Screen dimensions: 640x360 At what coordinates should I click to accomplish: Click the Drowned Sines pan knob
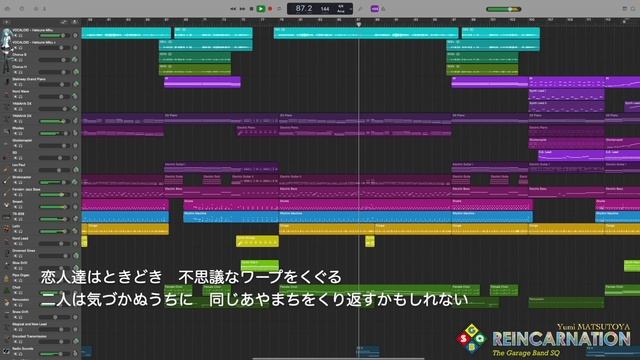point(76,256)
